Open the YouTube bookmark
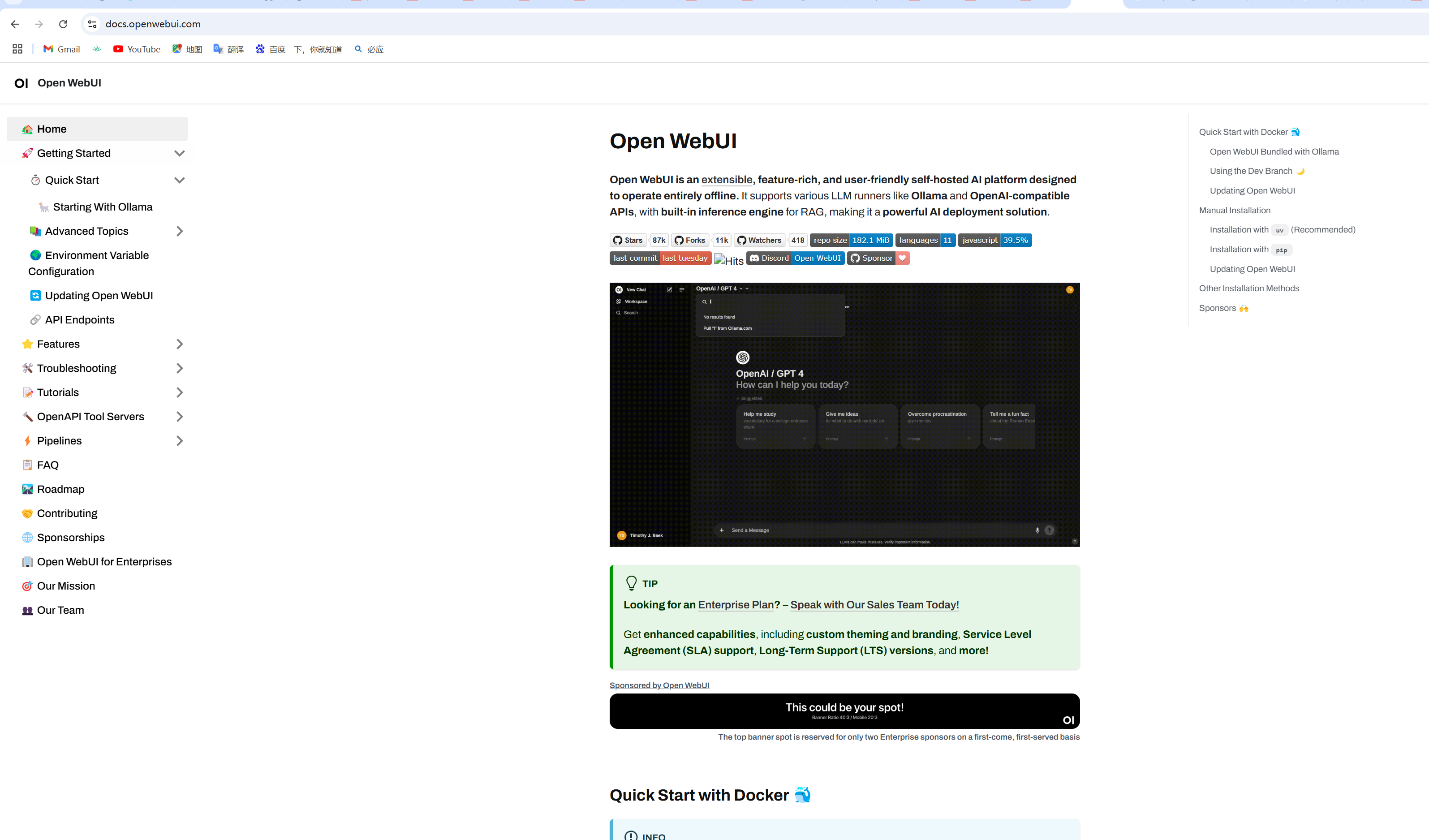 pyautogui.click(x=137, y=49)
